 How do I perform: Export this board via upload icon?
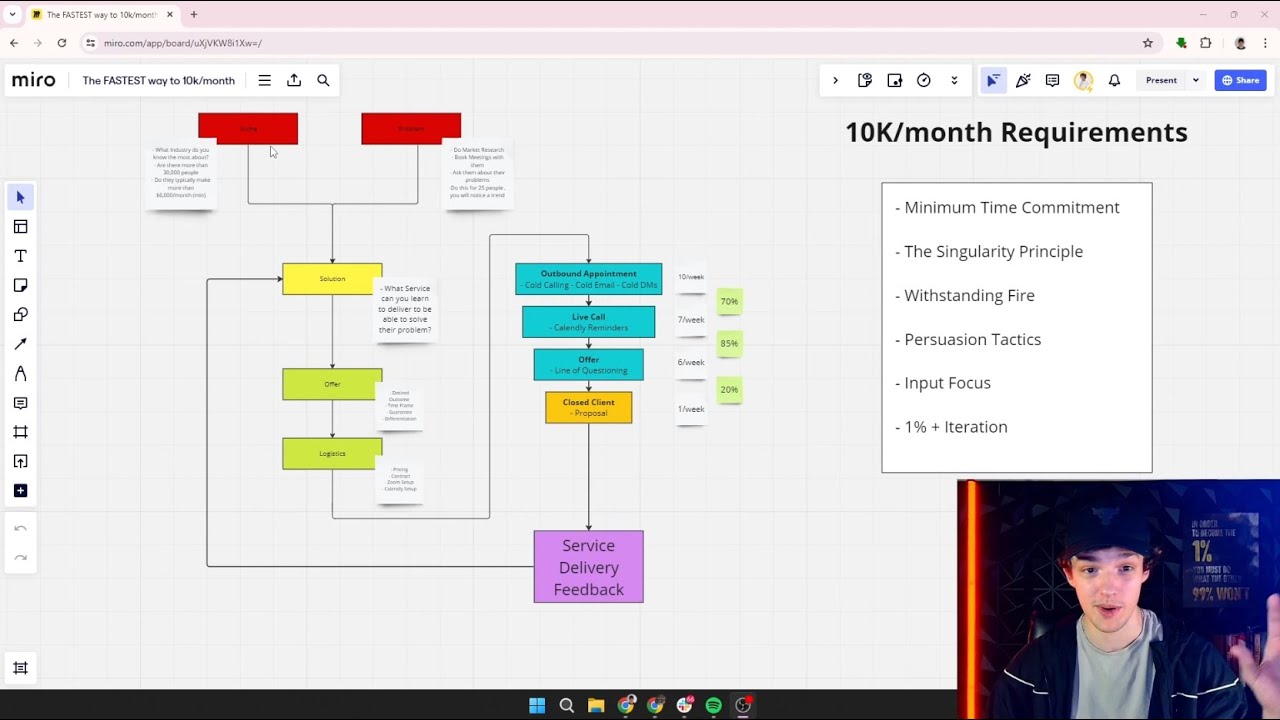pos(294,80)
